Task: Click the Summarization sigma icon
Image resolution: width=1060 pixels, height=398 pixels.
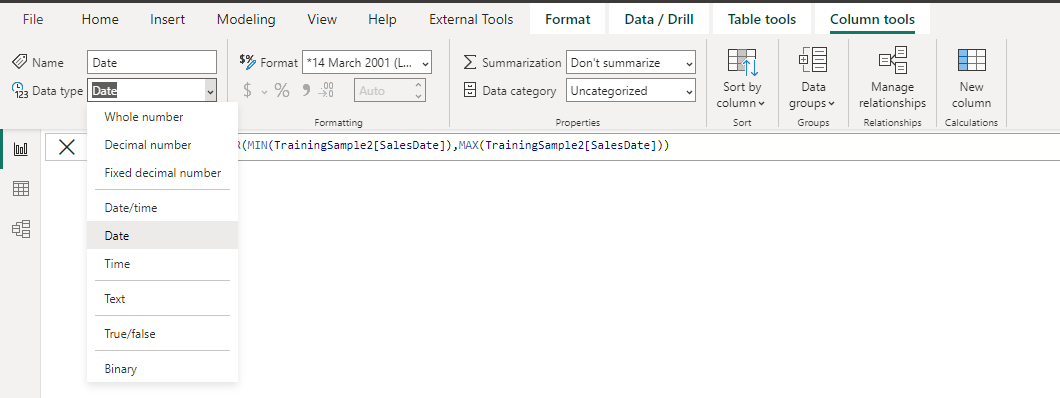Action: [470, 62]
